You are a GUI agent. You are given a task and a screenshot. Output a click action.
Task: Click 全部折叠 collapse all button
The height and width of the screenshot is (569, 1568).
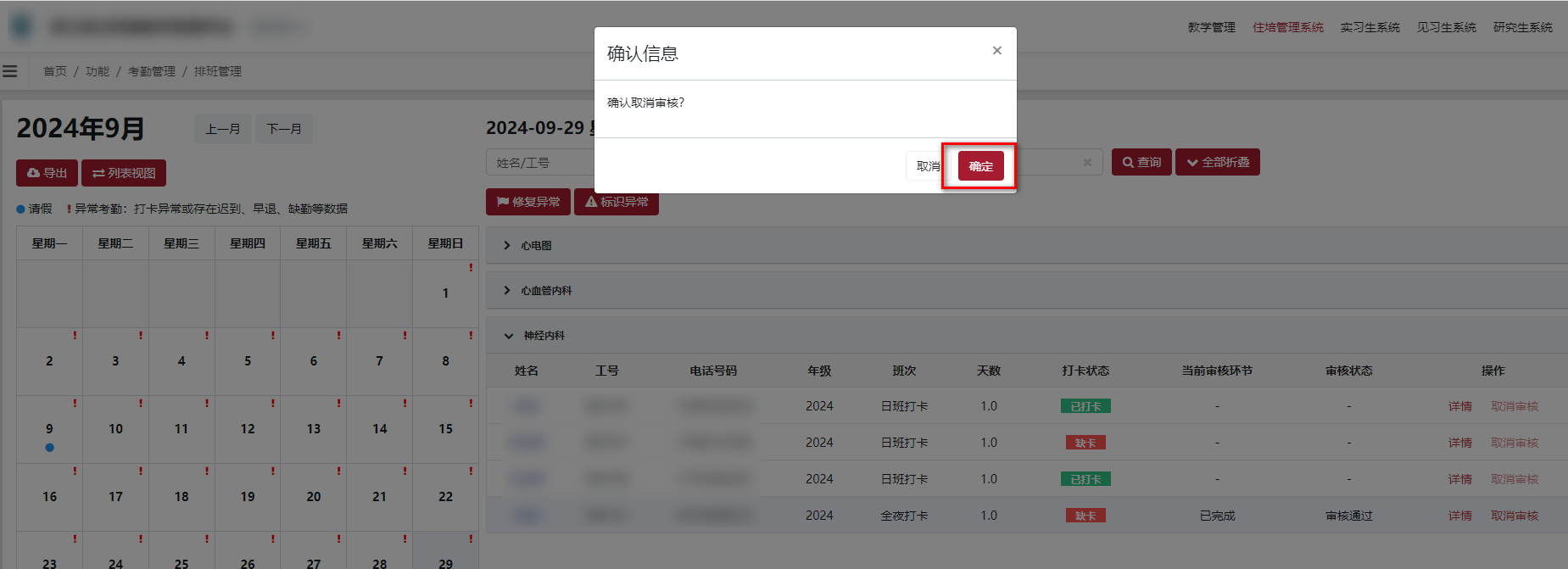tap(1218, 162)
